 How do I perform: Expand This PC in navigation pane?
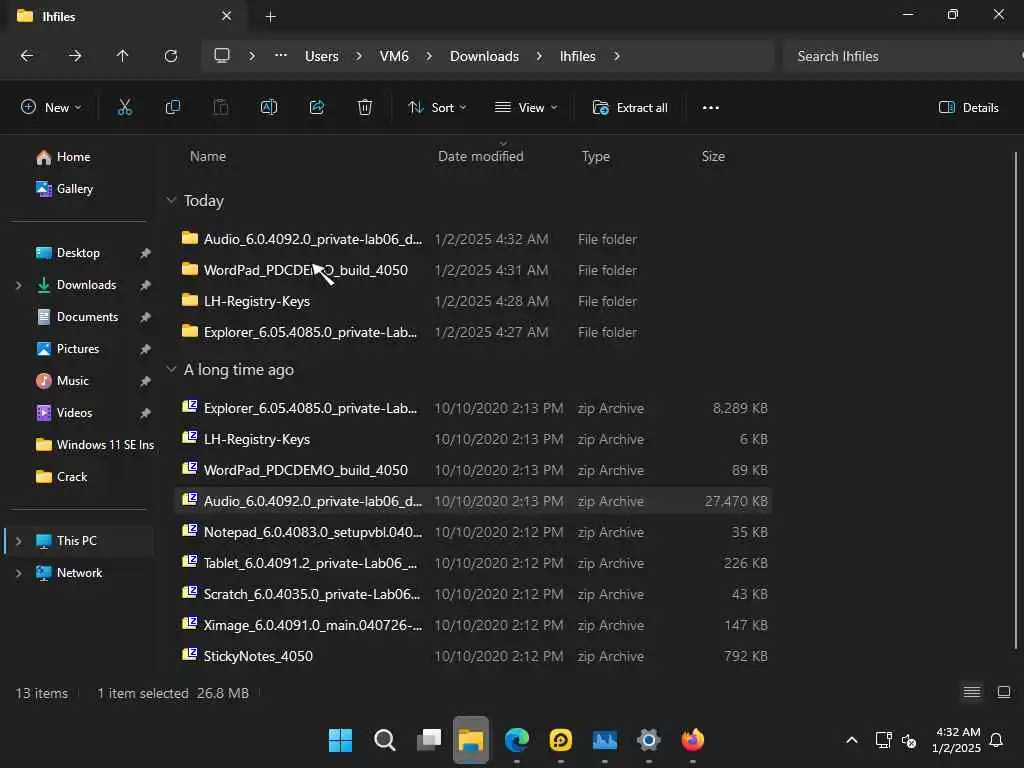point(18,541)
